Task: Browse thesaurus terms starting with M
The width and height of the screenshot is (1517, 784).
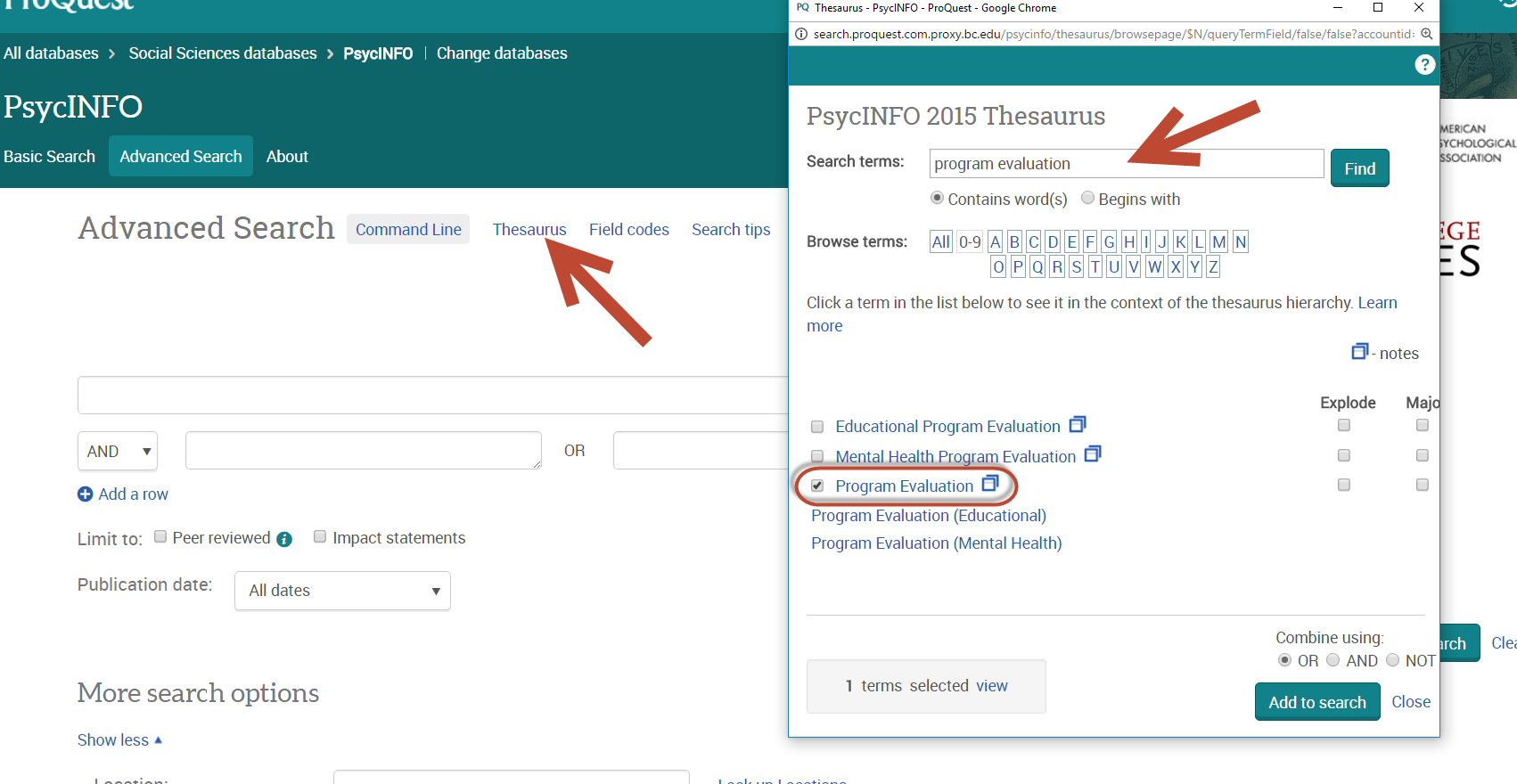Action: point(1218,241)
